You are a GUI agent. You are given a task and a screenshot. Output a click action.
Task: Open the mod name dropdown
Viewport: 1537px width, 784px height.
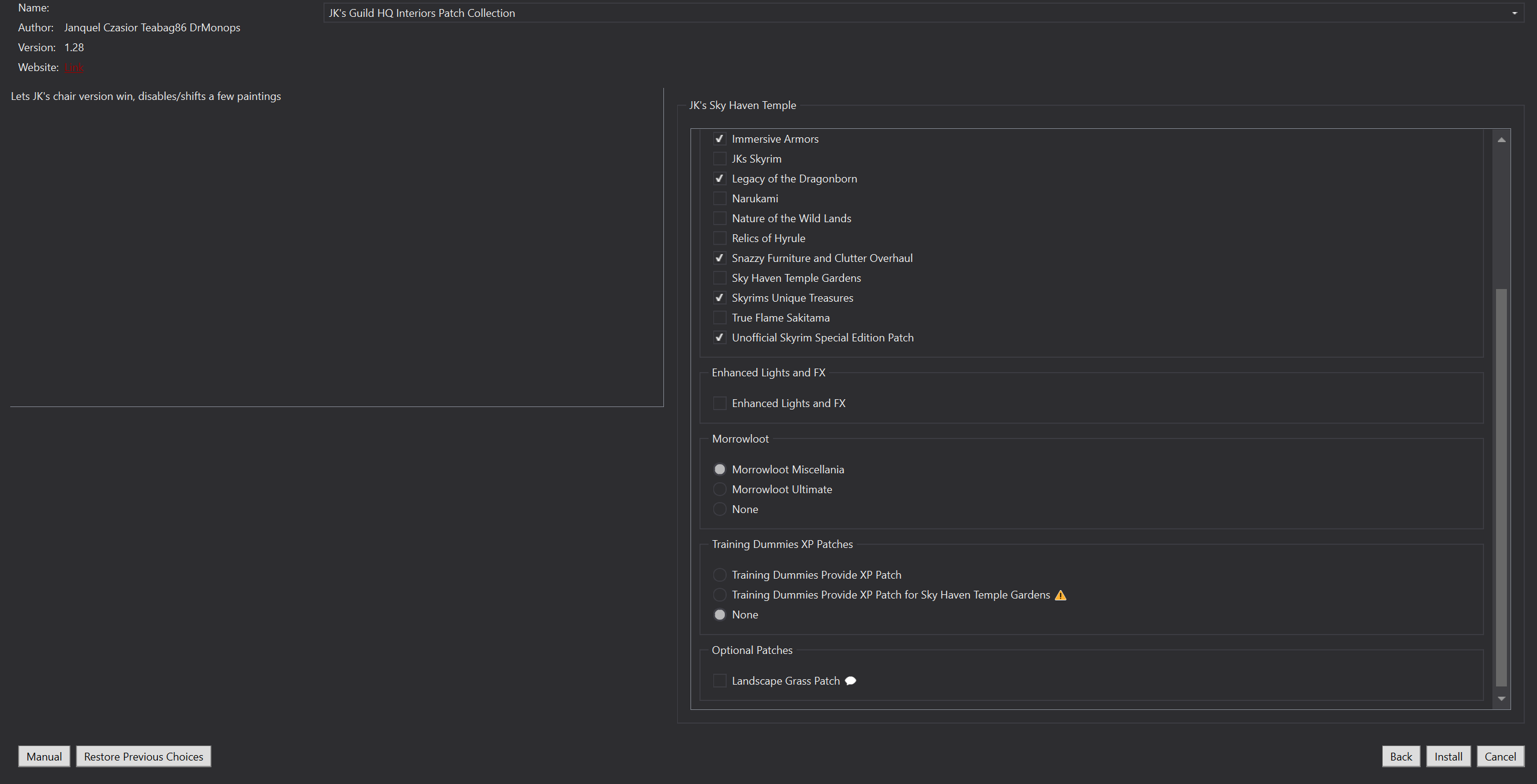tap(923, 13)
